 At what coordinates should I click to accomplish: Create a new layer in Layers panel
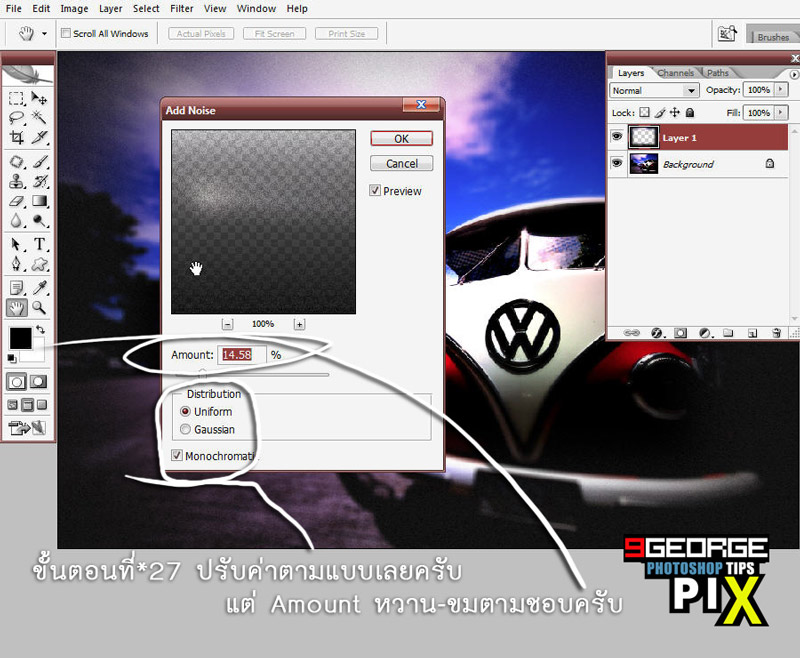(x=752, y=333)
